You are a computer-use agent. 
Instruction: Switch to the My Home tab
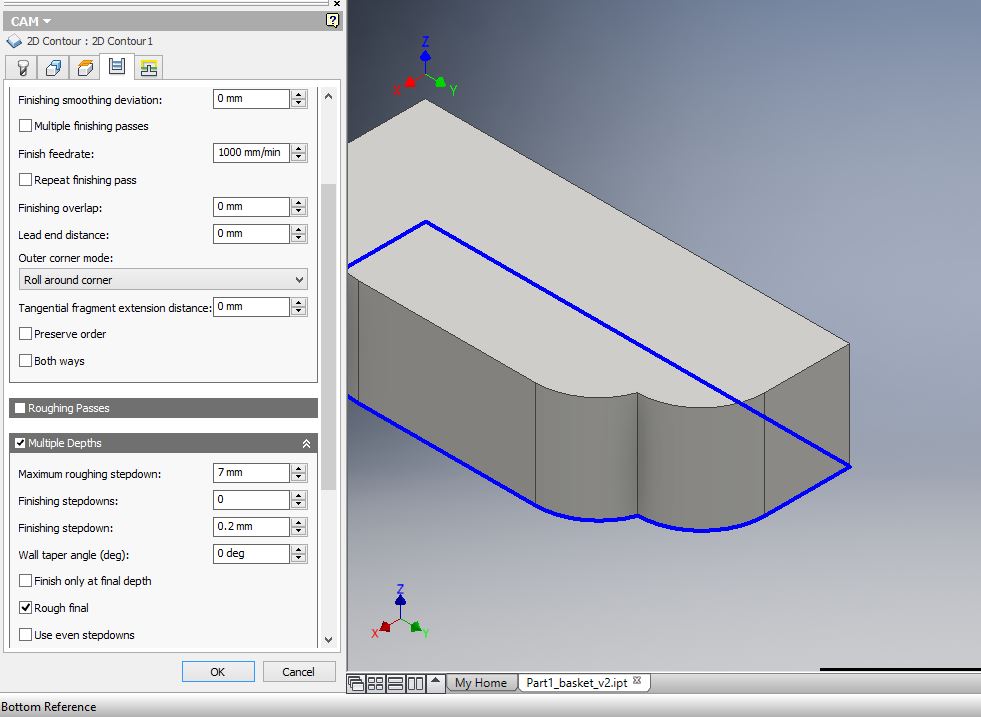480,683
